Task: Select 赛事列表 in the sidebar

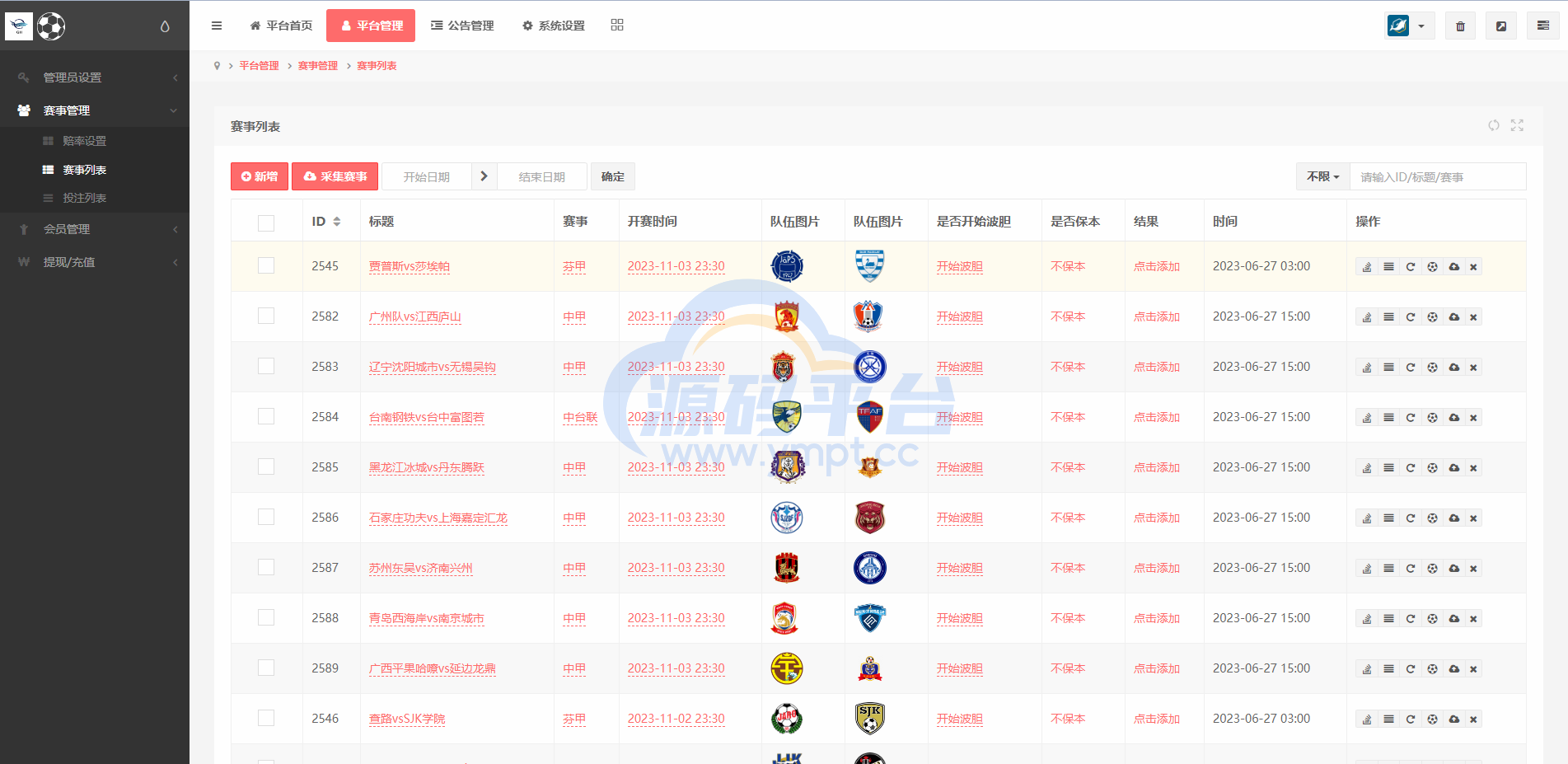Action: tap(84, 170)
